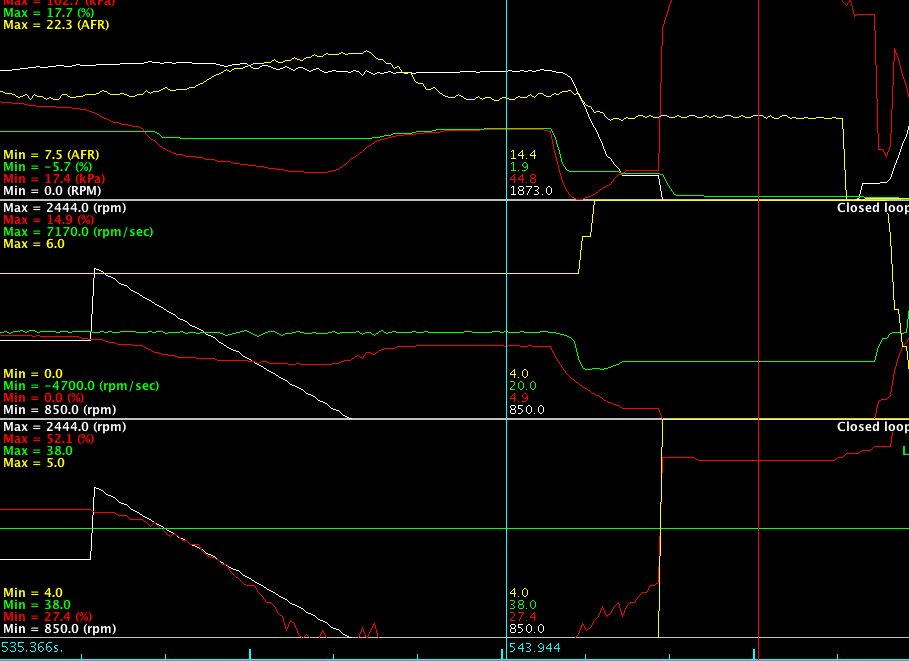The width and height of the screenshot is (909, 661).
Task: Click the cyan vertical cursor line
Action: [x=506, y=300]
